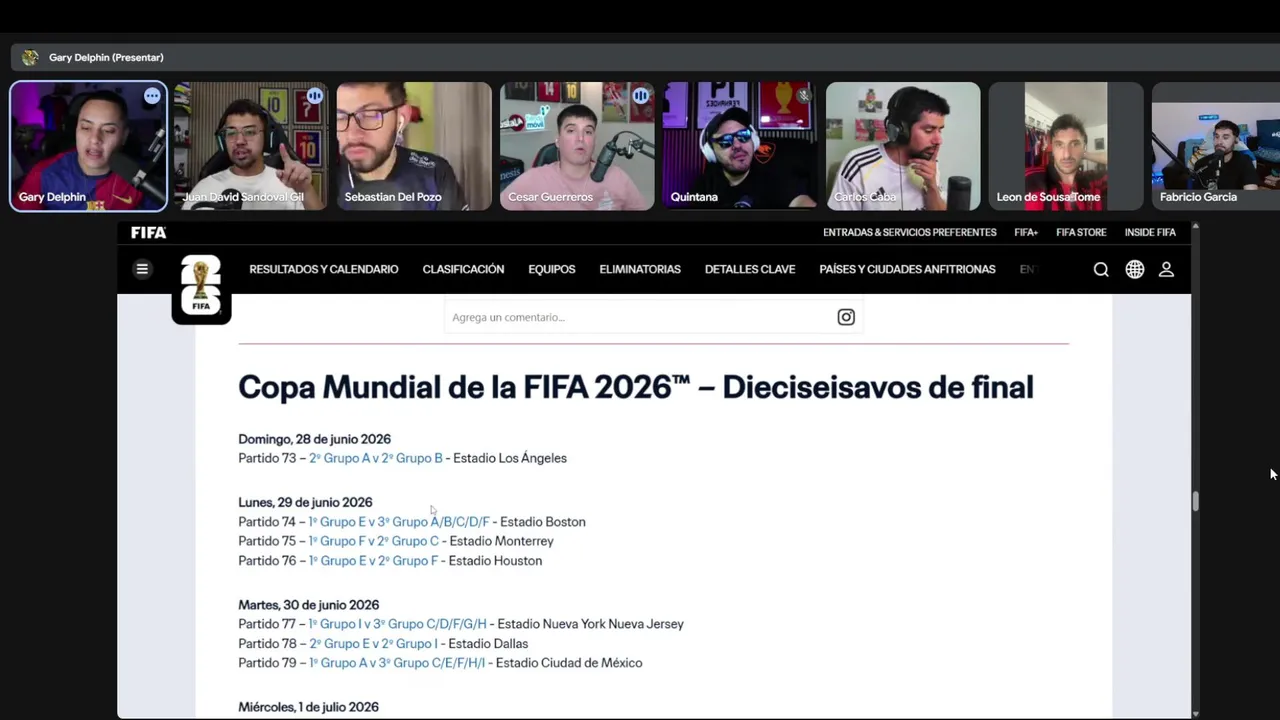Open options badge on Gary Delphin tile
Viewport: 1280px width, 720px height.
pyautogui.click(x=152, y=96)
